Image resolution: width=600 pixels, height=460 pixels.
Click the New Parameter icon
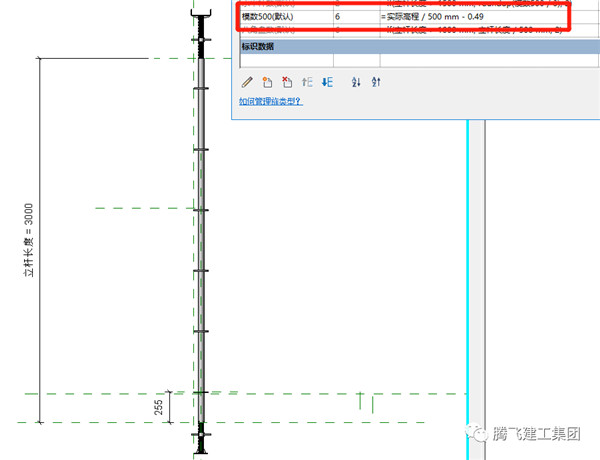[267, 82]
